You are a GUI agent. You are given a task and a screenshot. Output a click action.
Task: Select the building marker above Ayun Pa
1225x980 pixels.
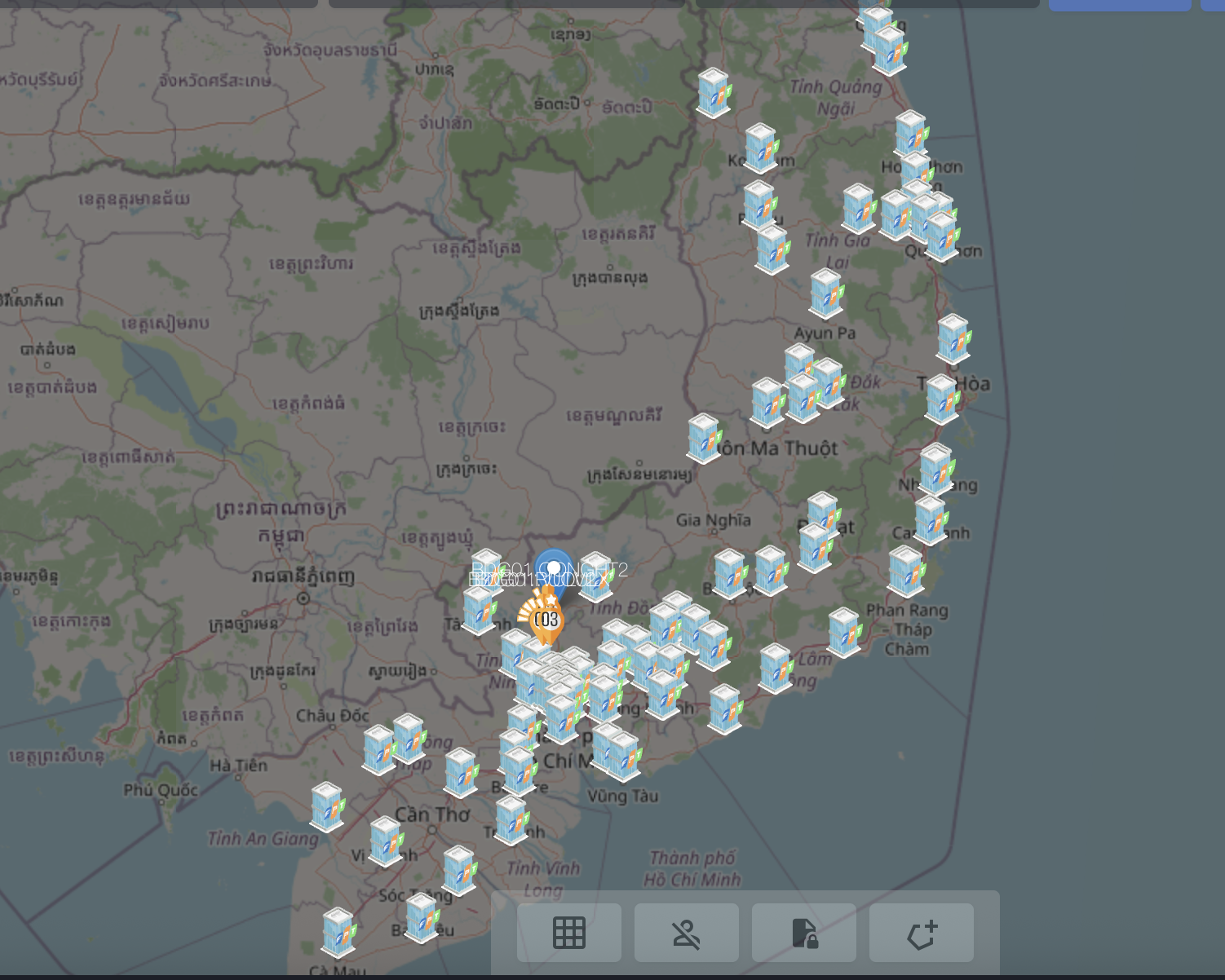click(825, 293)
